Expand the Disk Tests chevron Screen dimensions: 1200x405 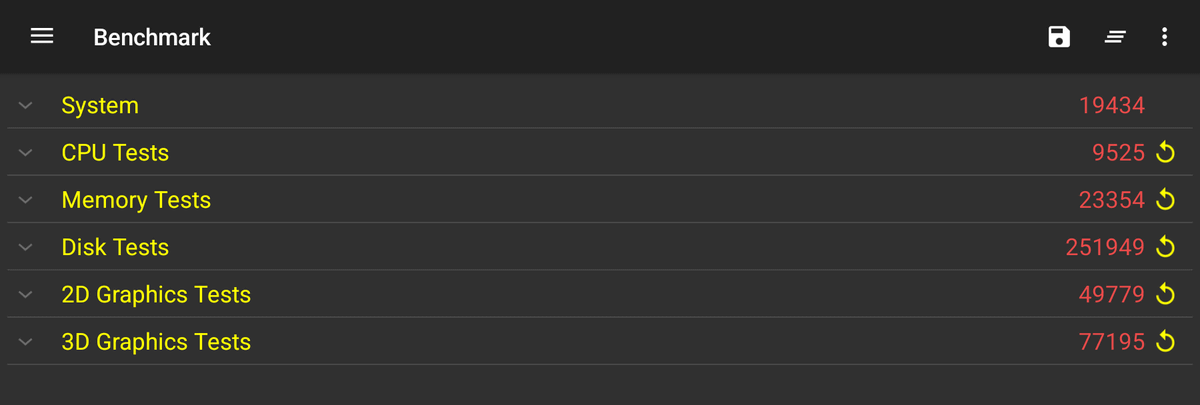(26, 247)
